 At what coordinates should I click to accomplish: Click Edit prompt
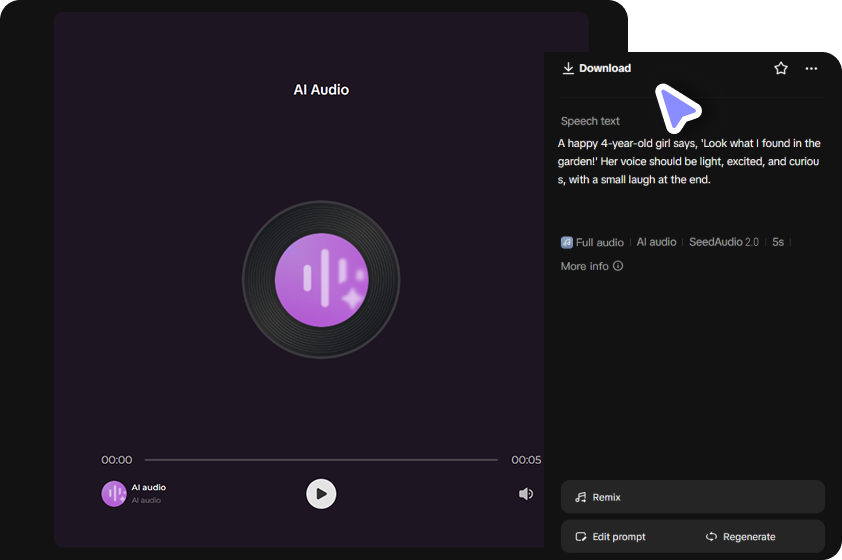click(x=611, y=537)
